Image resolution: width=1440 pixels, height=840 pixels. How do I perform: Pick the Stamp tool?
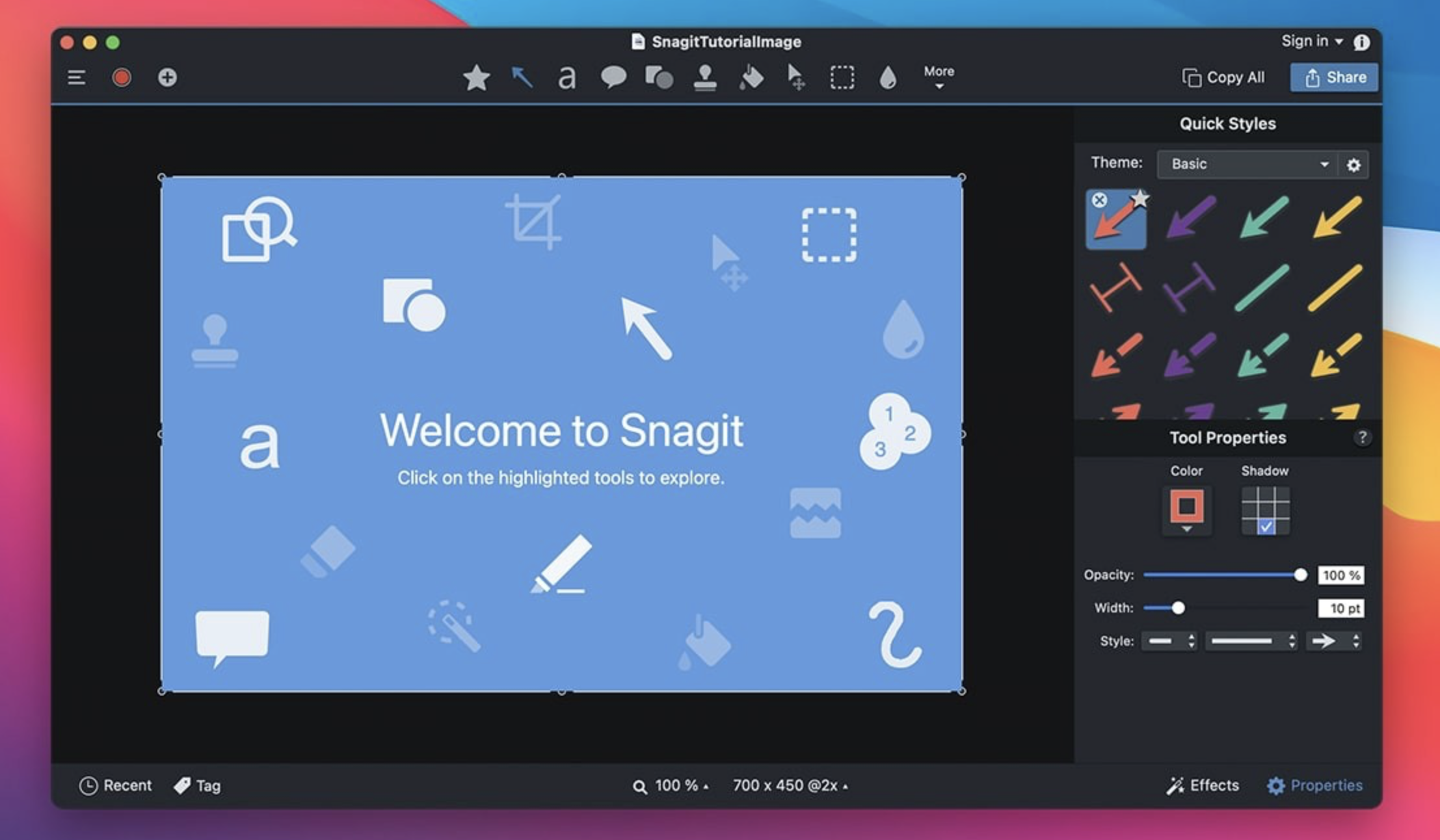pyautogui.click(x=704, y=77)
